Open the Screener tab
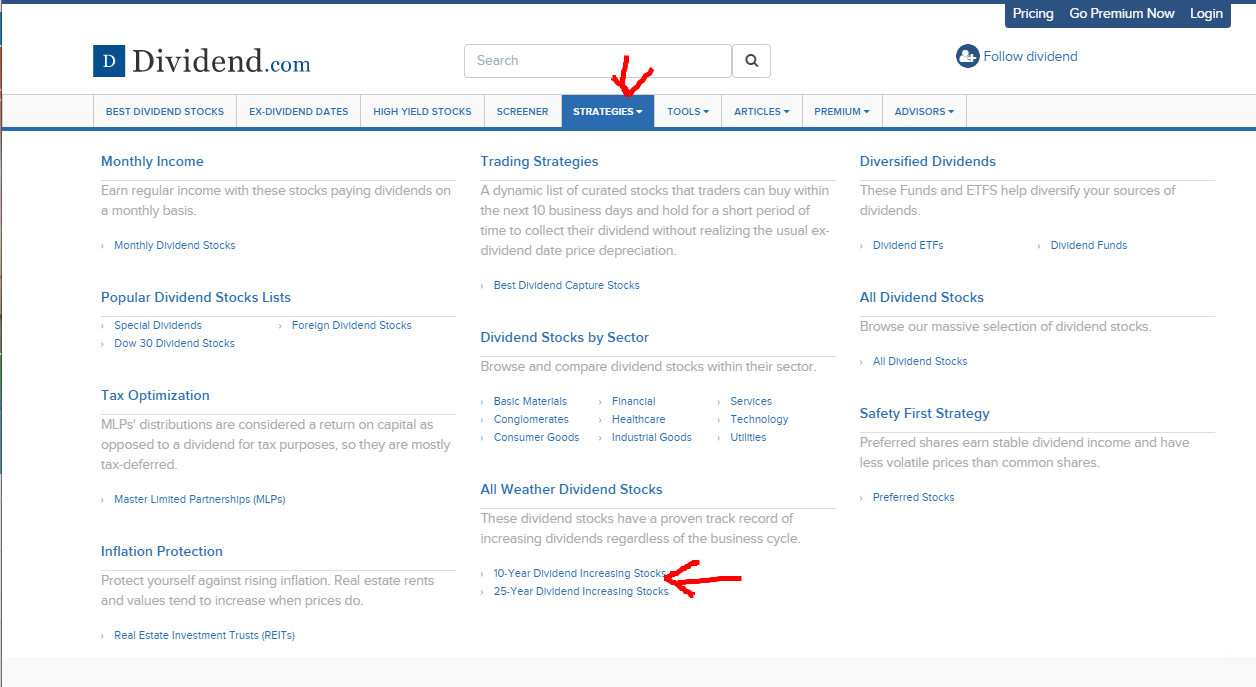 (x=522, y=111)
